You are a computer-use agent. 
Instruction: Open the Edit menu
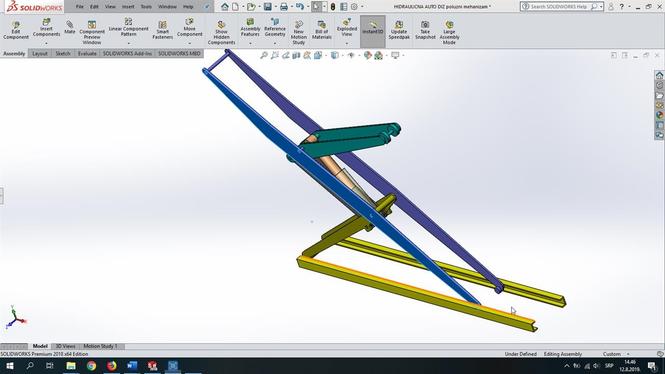pyautogui.click(x=94, y=7)
